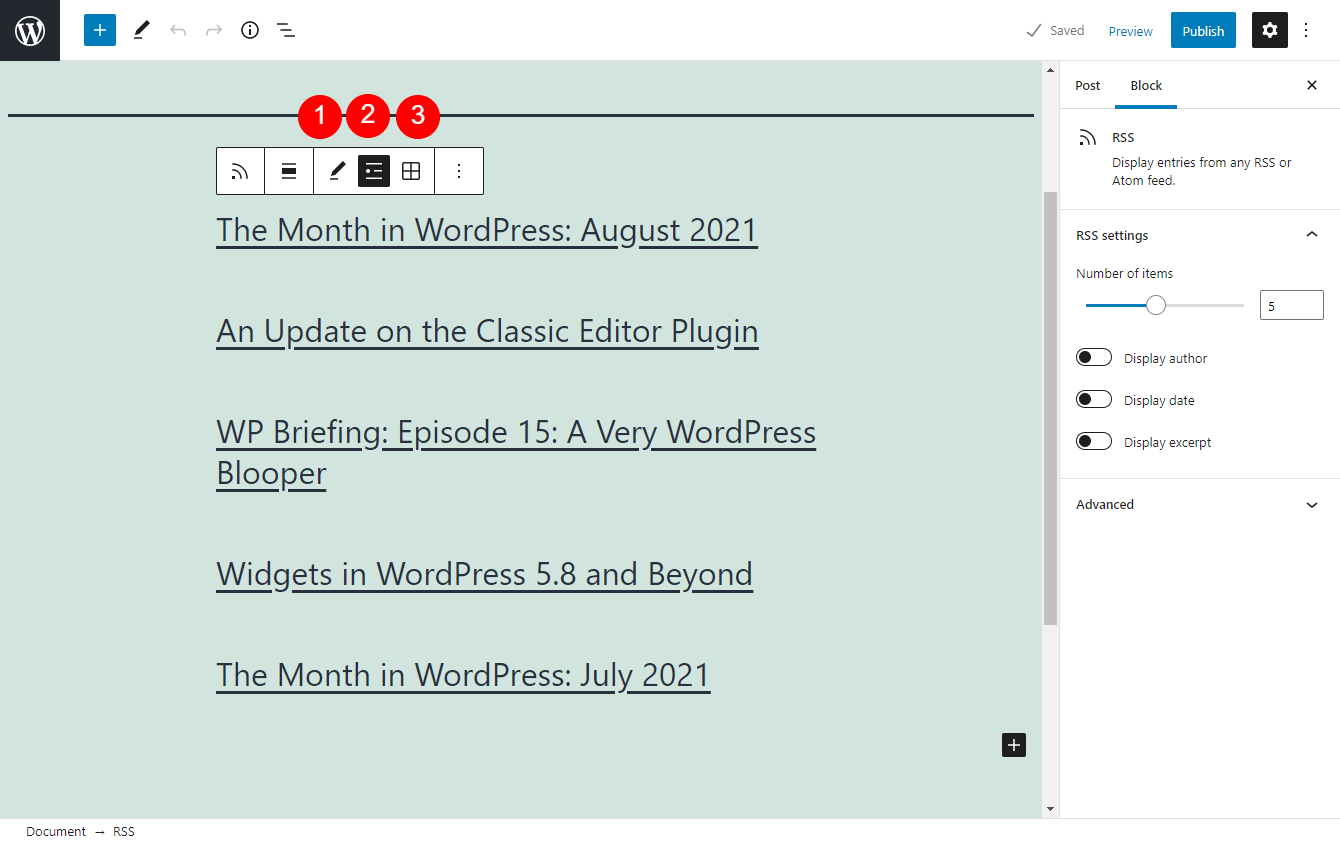The width and height of the screenshot is (1340, 843).
Task: Switch to the Post tab
Action: click(x=1087, y=86)
